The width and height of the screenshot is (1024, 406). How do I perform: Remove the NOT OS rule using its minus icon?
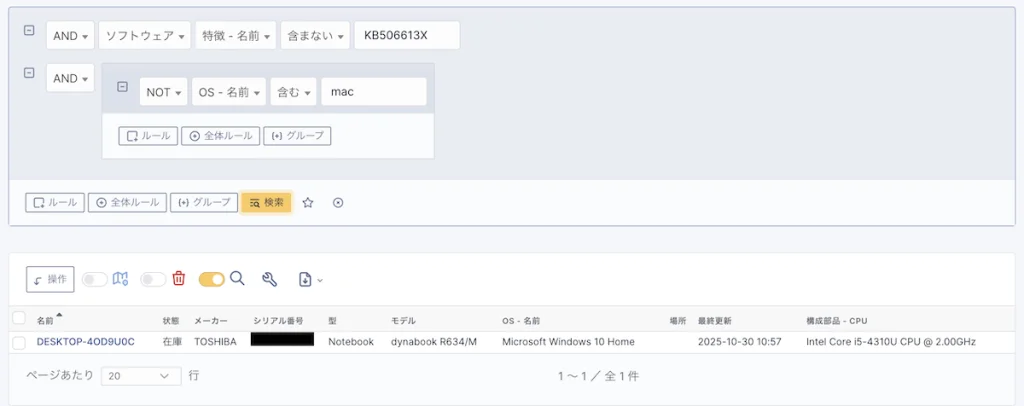(x=122, y=87)
